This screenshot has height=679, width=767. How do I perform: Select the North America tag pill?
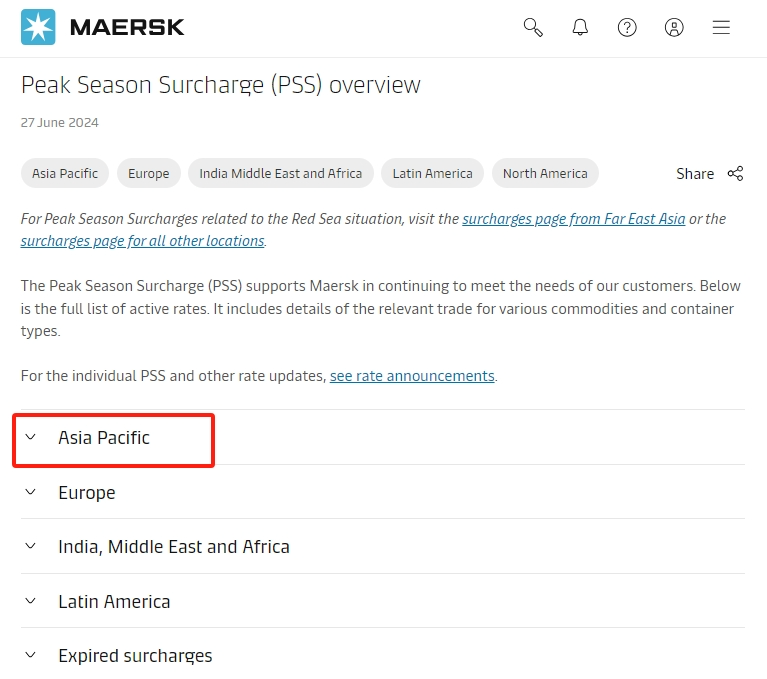[x=545, y=173]
